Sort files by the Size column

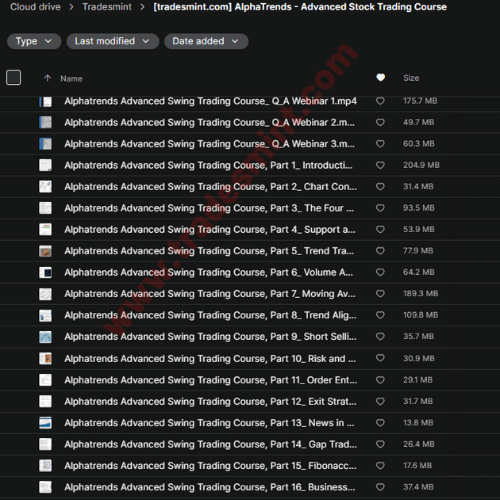(411, 78)
